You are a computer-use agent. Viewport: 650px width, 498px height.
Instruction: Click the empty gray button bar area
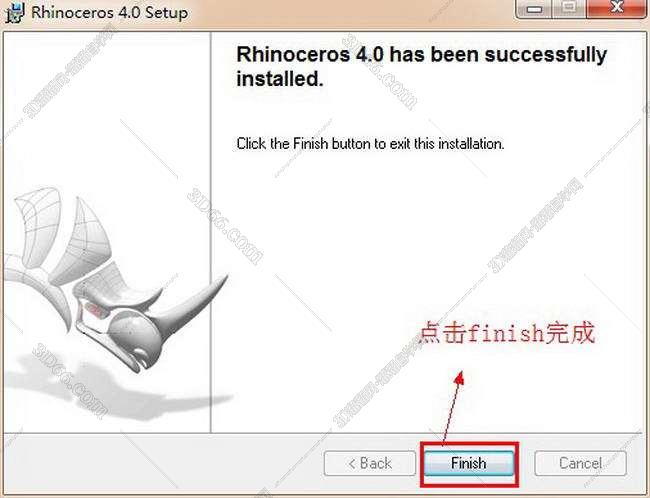coord(162,463)
